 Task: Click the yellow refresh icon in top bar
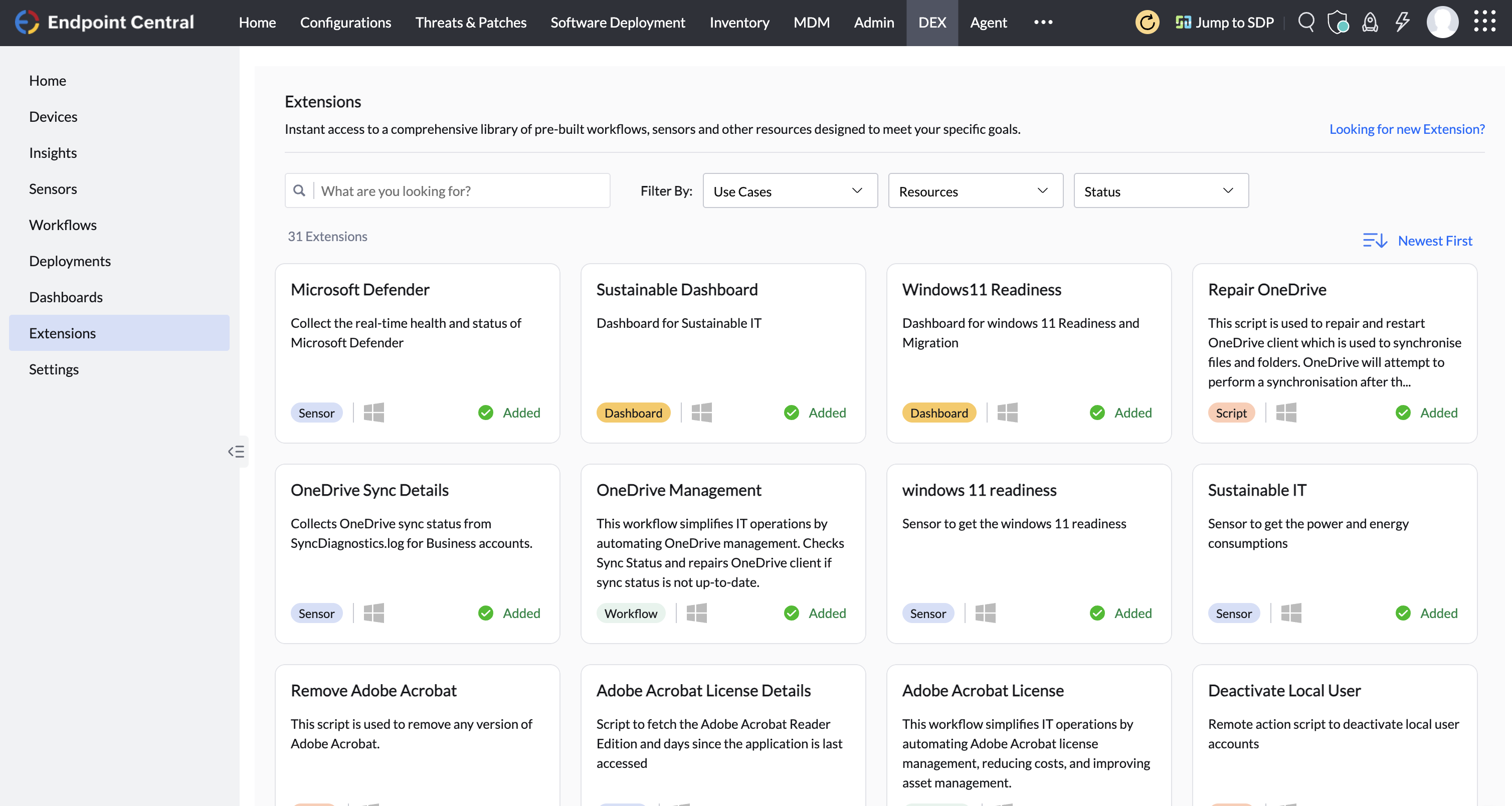(x=1147, y=23)
